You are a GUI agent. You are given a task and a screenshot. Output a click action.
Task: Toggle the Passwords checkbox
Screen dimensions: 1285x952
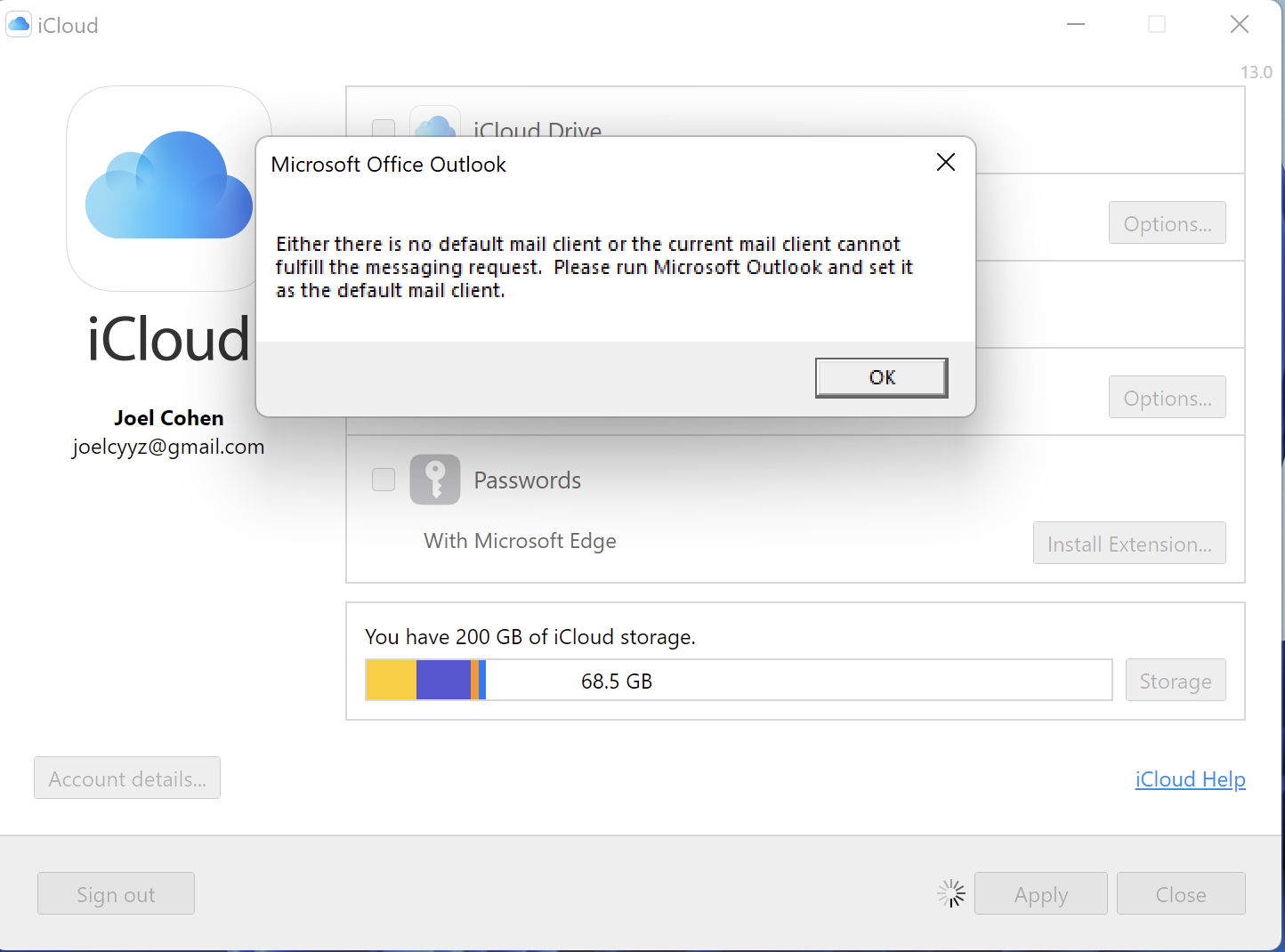click(384, 480)
